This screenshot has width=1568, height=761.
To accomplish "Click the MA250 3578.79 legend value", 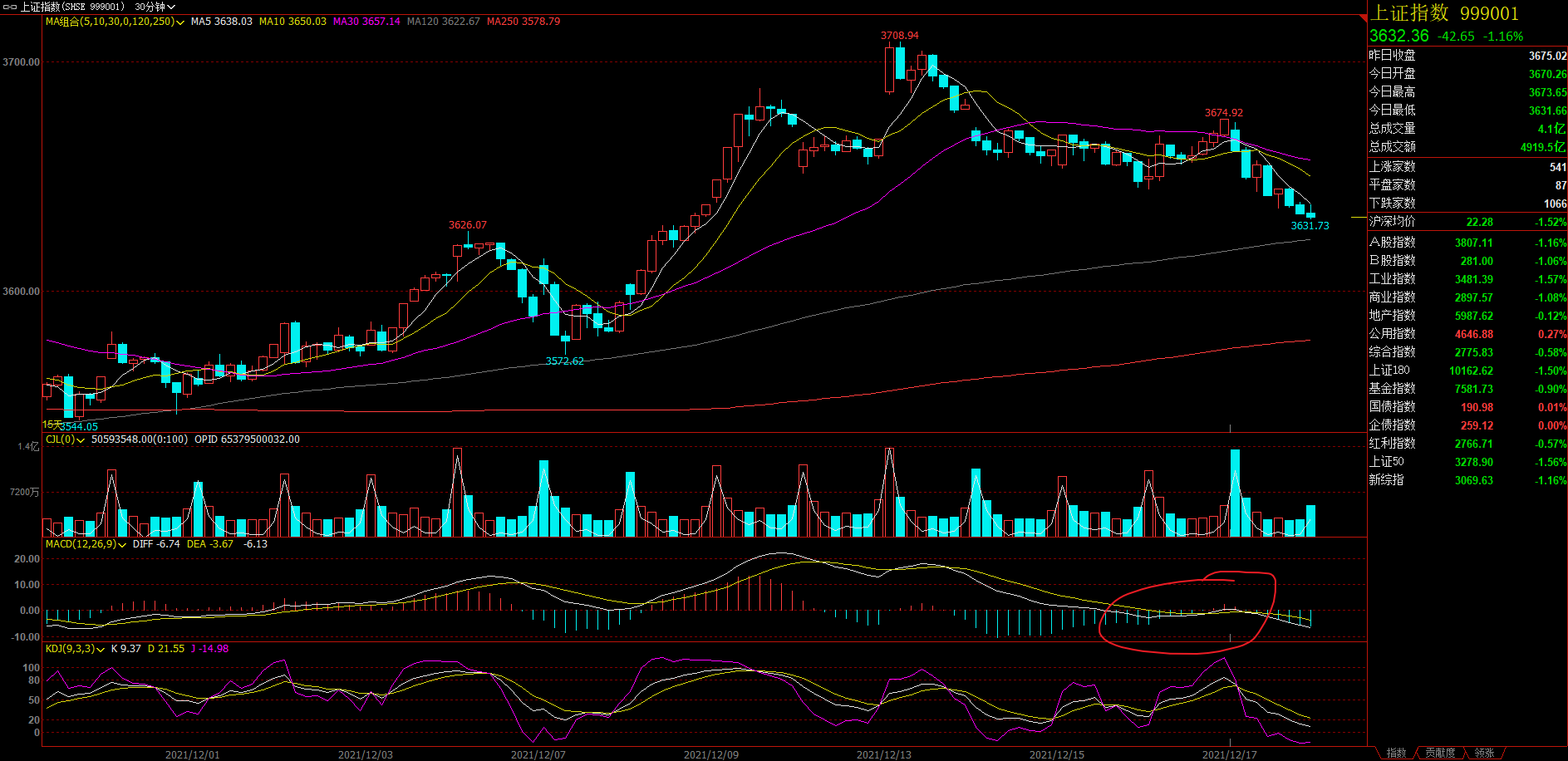I will (523, 22).
